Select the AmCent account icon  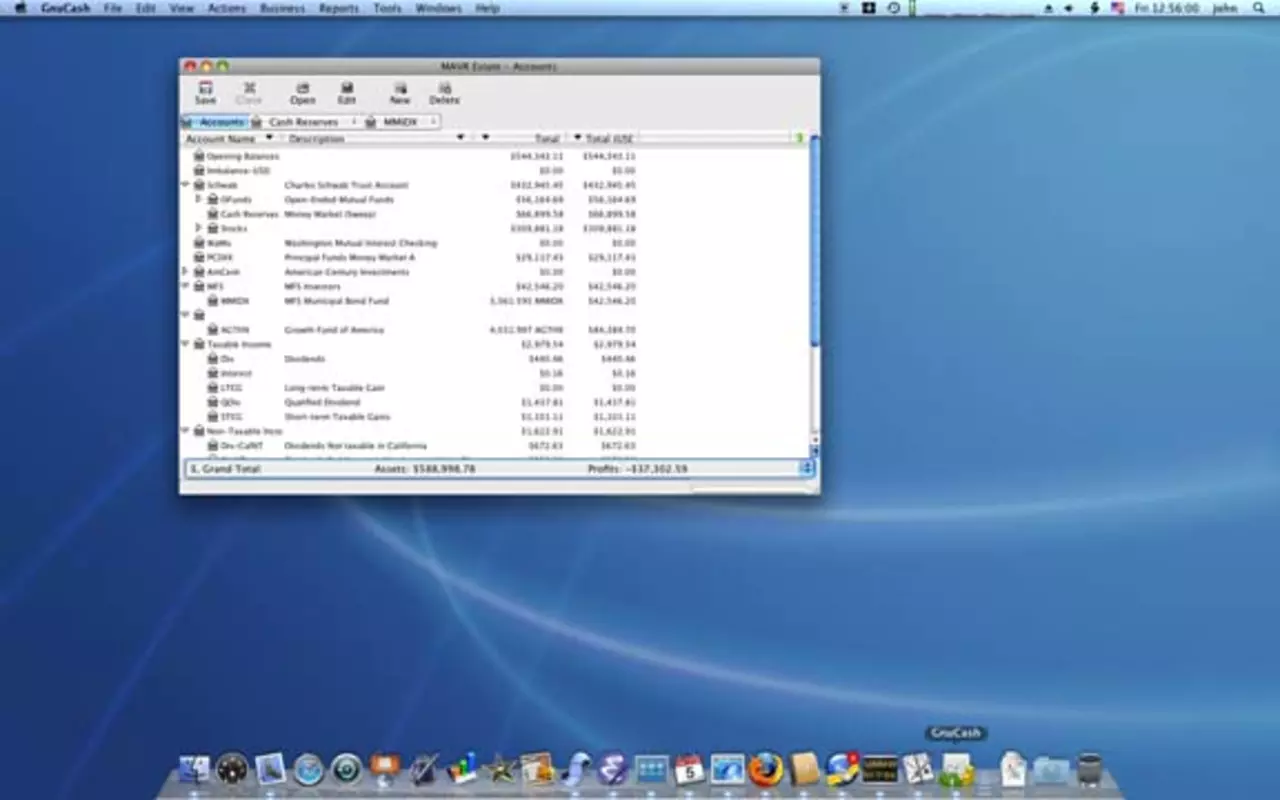point(199,272)
